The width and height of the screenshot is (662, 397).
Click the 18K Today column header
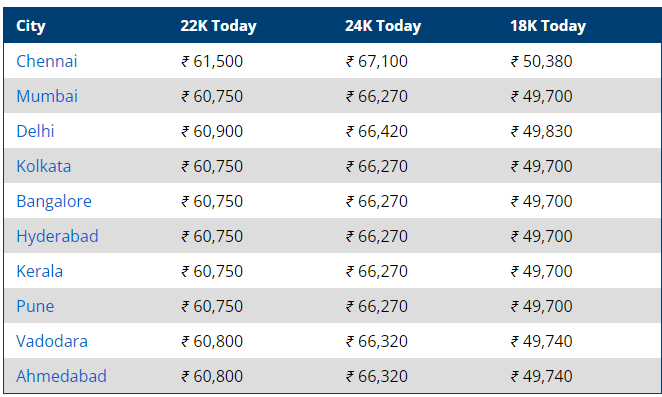548,26
